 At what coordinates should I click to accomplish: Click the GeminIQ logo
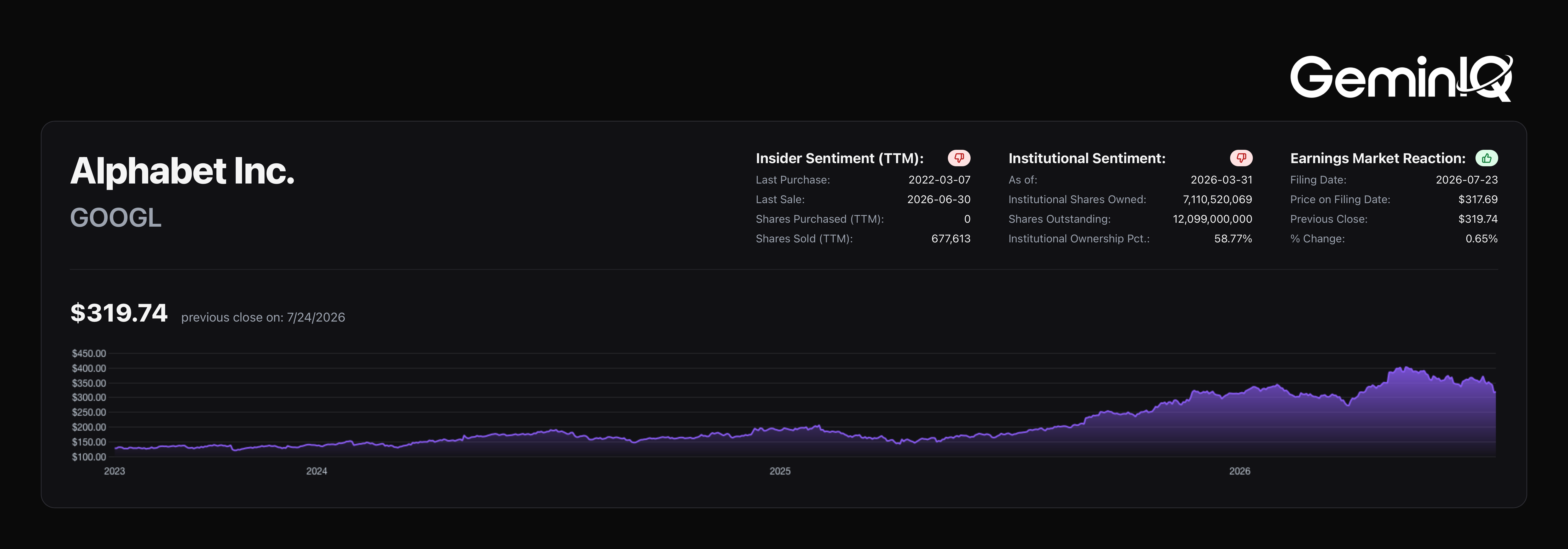[x=1401, y=78]
